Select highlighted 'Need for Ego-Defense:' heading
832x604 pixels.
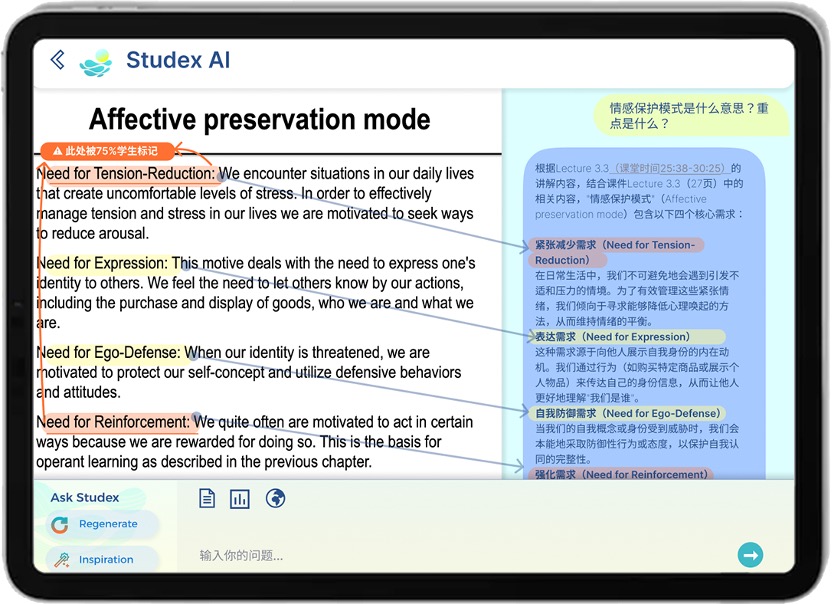[x=109, y=353]
